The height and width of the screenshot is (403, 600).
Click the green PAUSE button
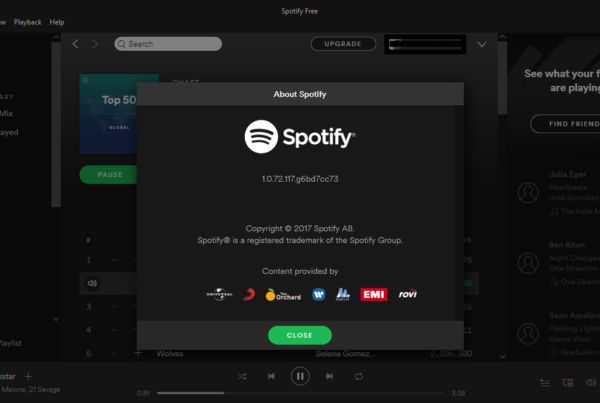tap(108, 175)
